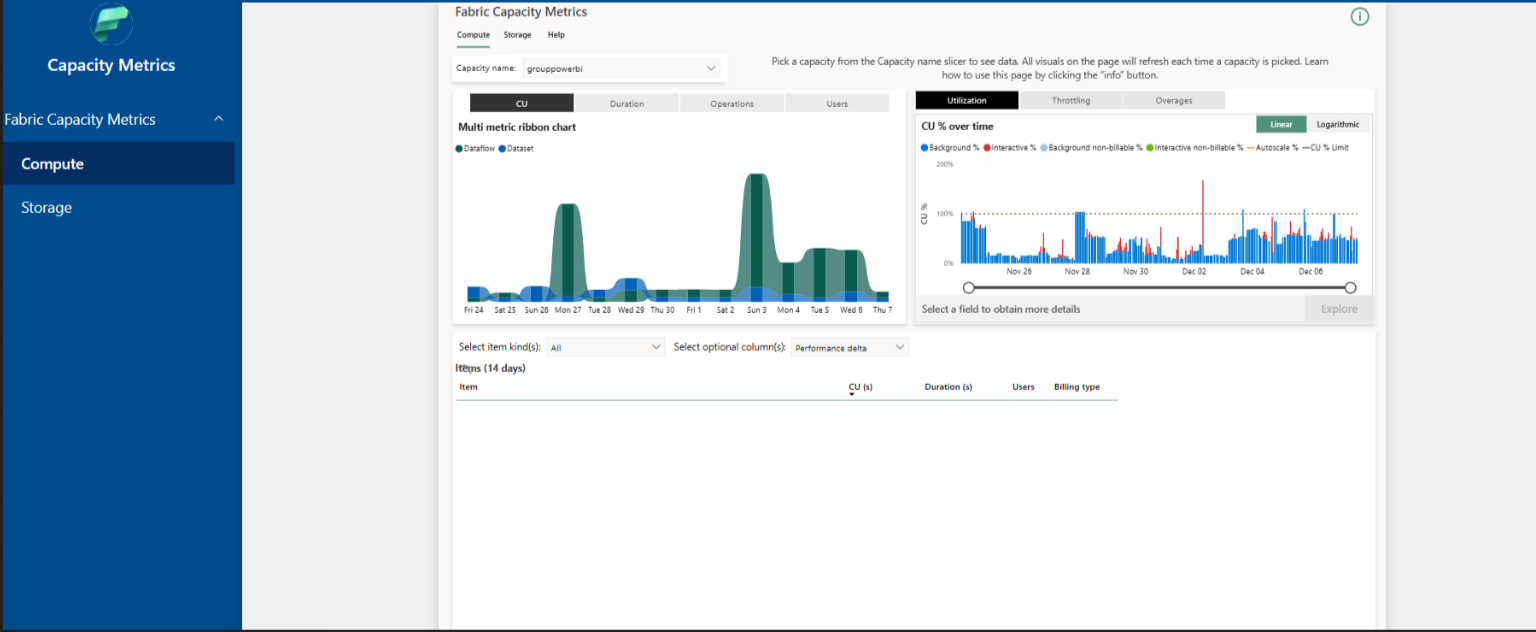Switch ribbon chart to Duration metric

click(627, 103)
